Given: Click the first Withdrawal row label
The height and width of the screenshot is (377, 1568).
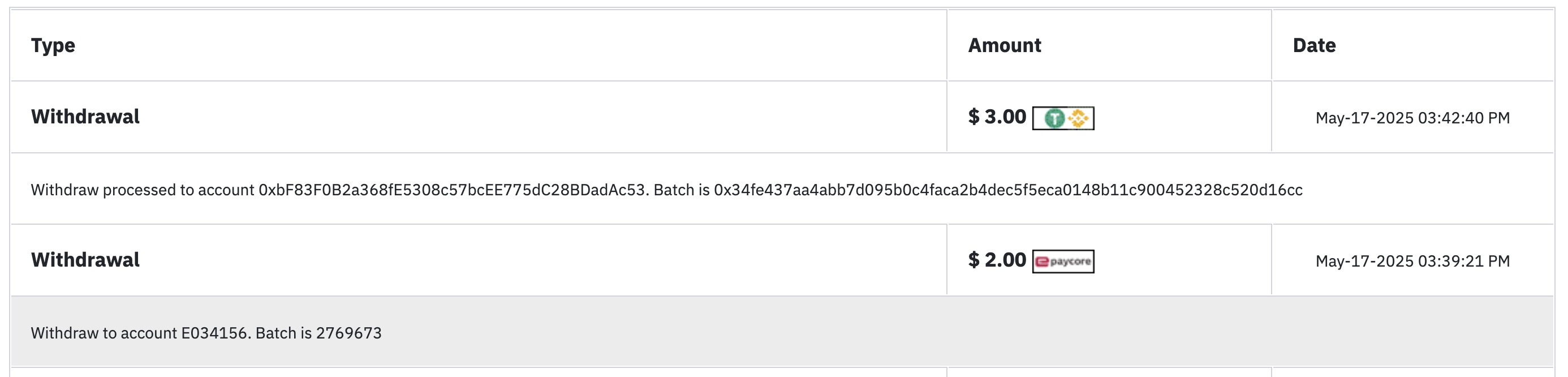Looking at the screenshot, I should [85, 117].
